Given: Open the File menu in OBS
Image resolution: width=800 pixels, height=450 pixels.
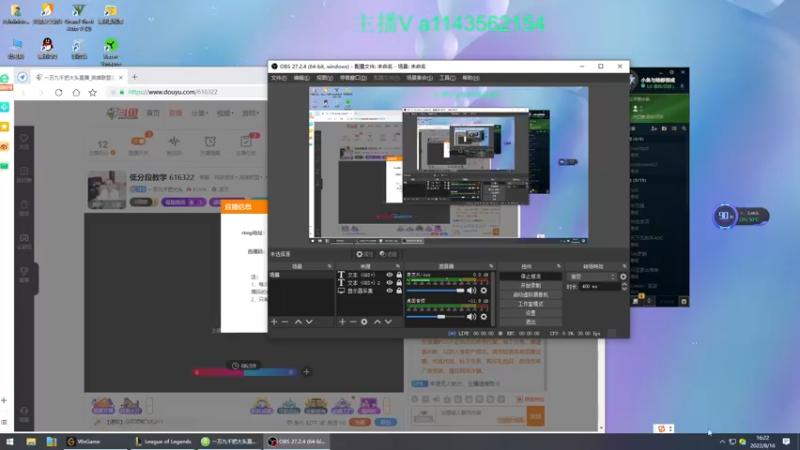Looking at the screenshot, I should (279, 78).
